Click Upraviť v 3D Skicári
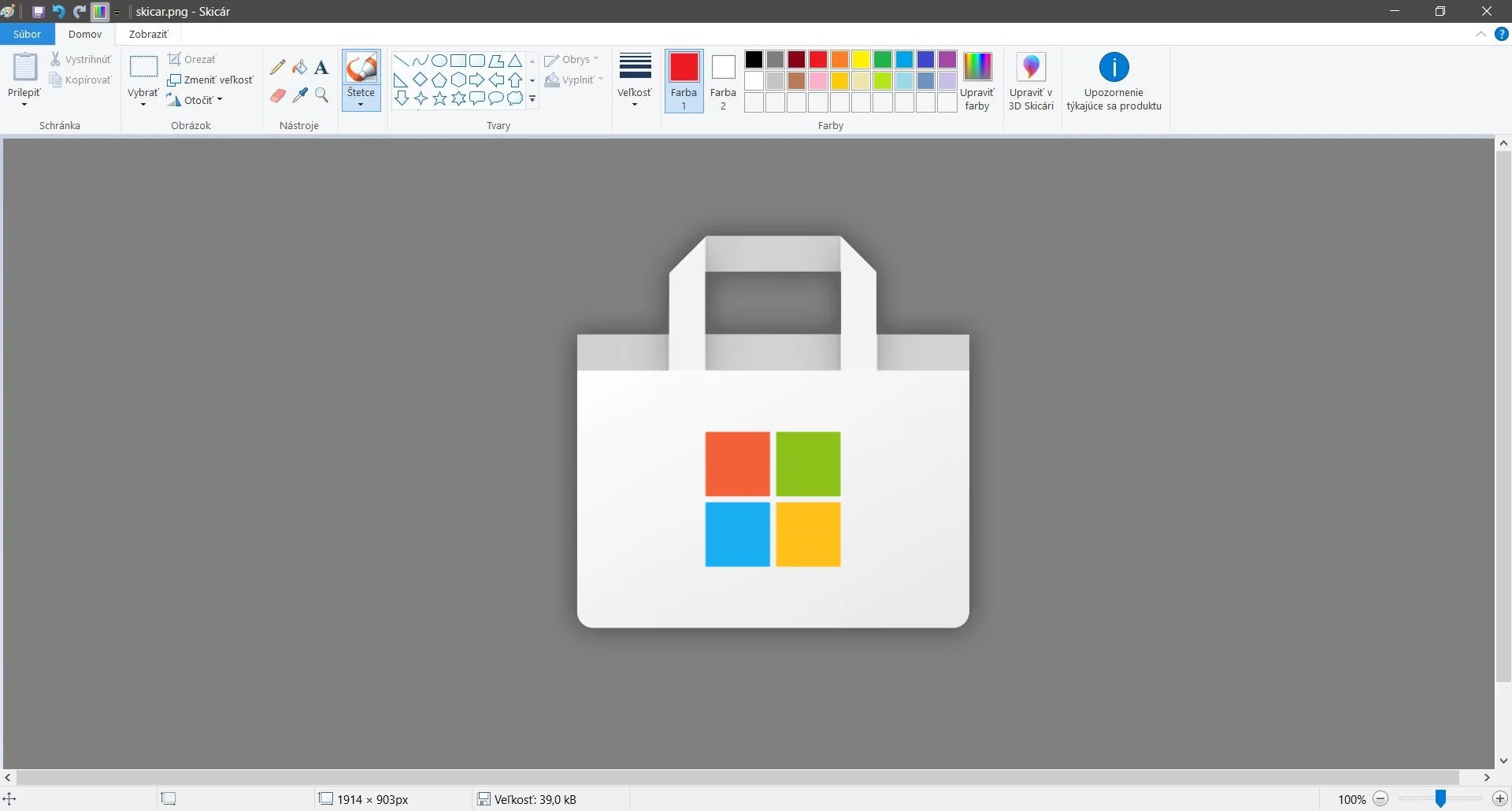Image resolution: width=1512 pixels, height=811 pixels. 1031,80
